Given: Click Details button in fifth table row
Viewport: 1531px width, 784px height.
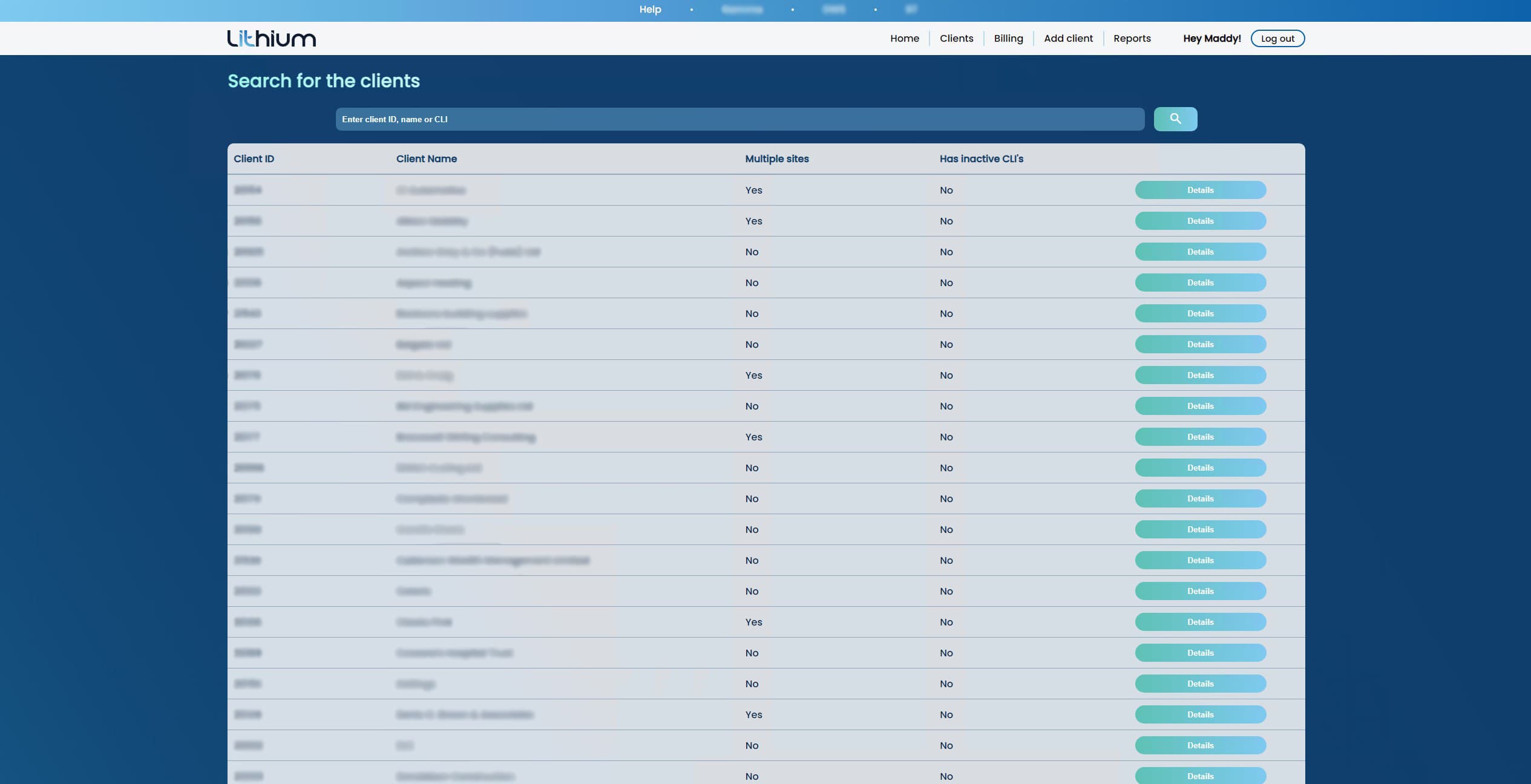Looking at the screenshot, I should [x=1200, y=313].
